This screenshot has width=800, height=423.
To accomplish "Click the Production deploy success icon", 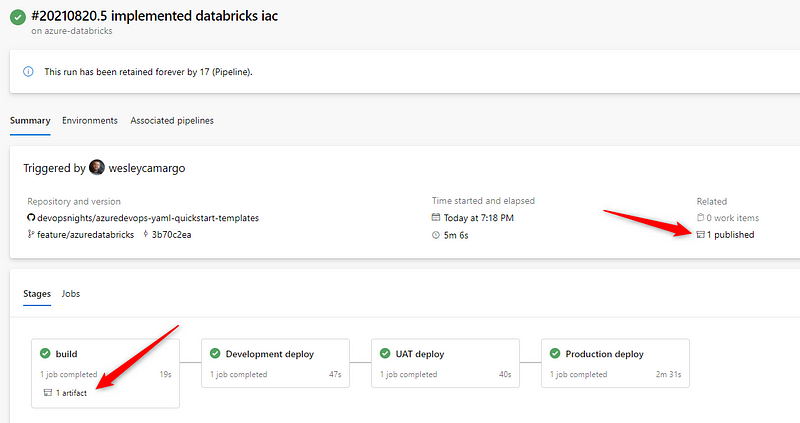I will [554, 354].
